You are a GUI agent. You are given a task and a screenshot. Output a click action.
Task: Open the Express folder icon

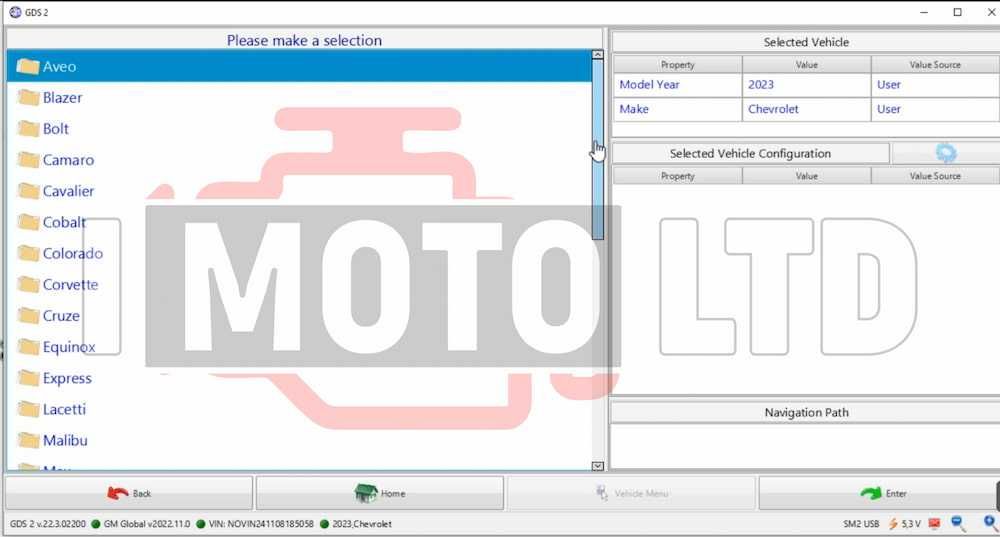(x=28, y=378)
